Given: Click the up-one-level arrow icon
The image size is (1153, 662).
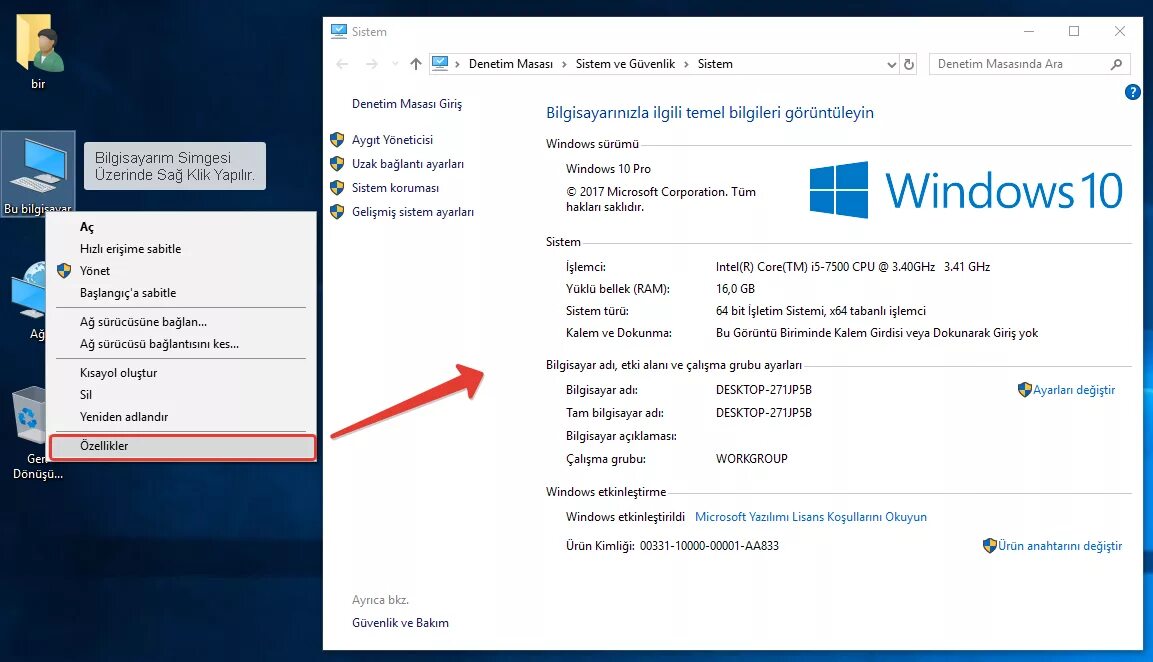Looking at the screenshot, I should click(414, 63).
